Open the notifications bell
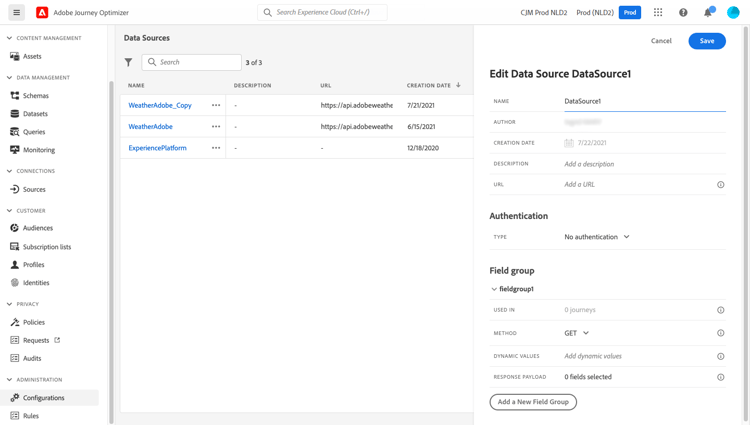This screenshot has width=750, height=425. pyautogui.click(x=708, y=13)
